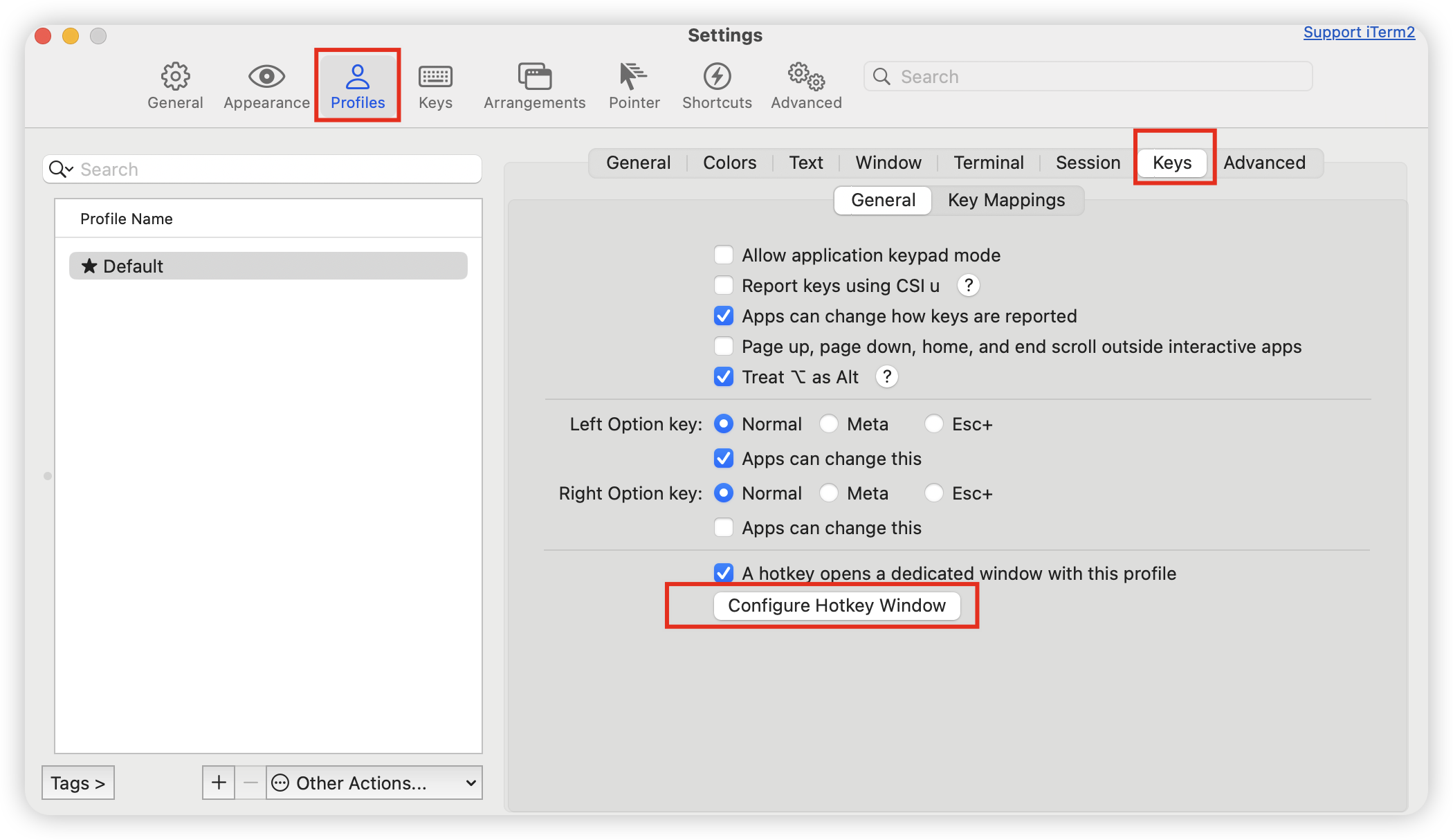The height and width of the screenshot is (840, 1453).
Task: Switch to the Colors profile tab
Action: [x=729, y=163]
